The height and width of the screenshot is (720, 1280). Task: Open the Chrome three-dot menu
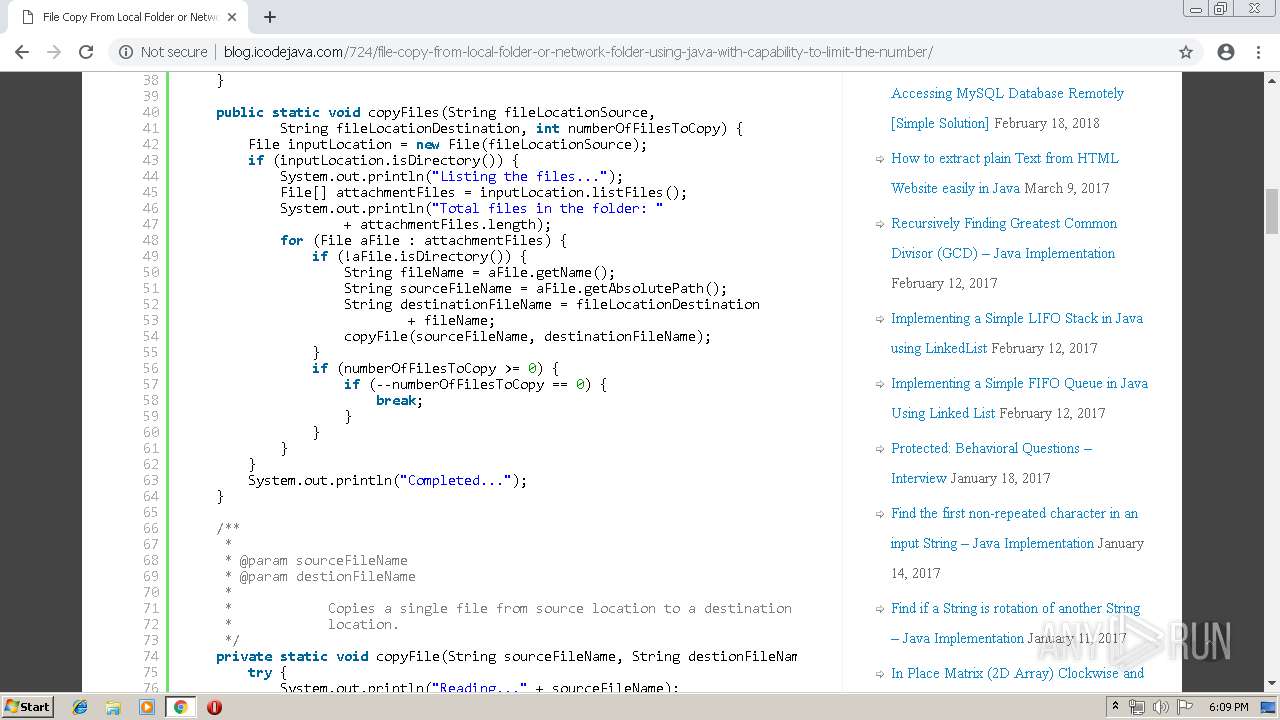click(x=1258, y=52)
